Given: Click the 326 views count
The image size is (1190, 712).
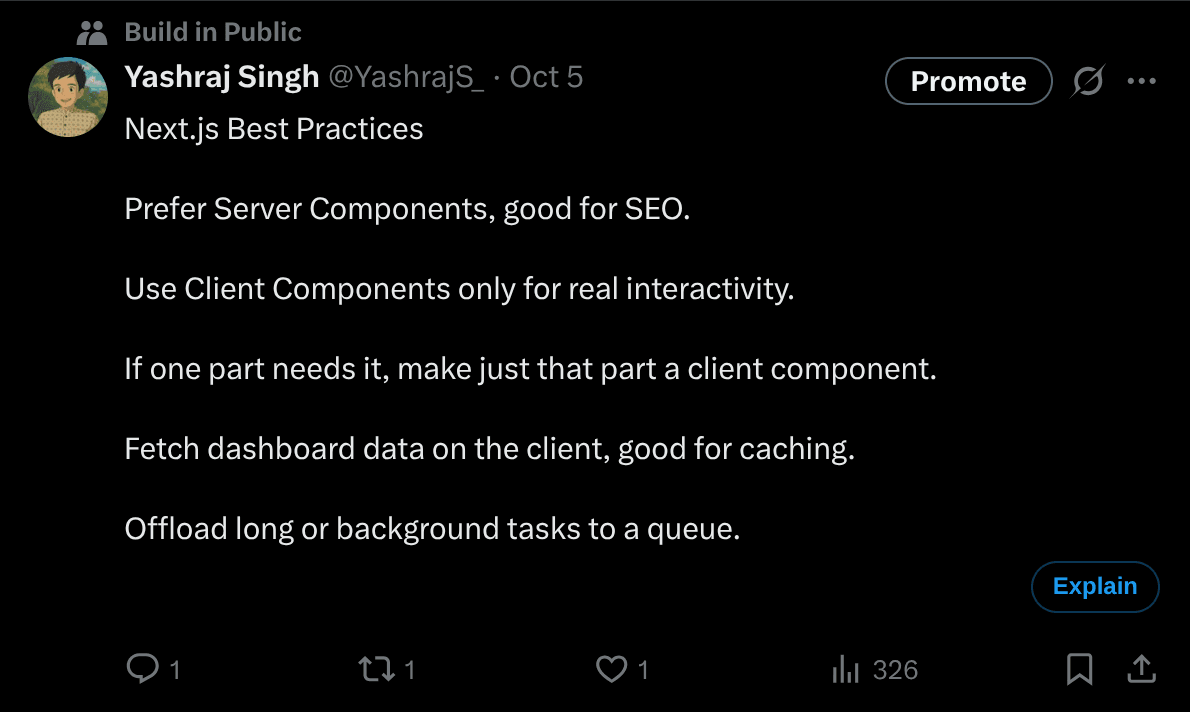Looking at the screenshot, I should tap(895, 669).
